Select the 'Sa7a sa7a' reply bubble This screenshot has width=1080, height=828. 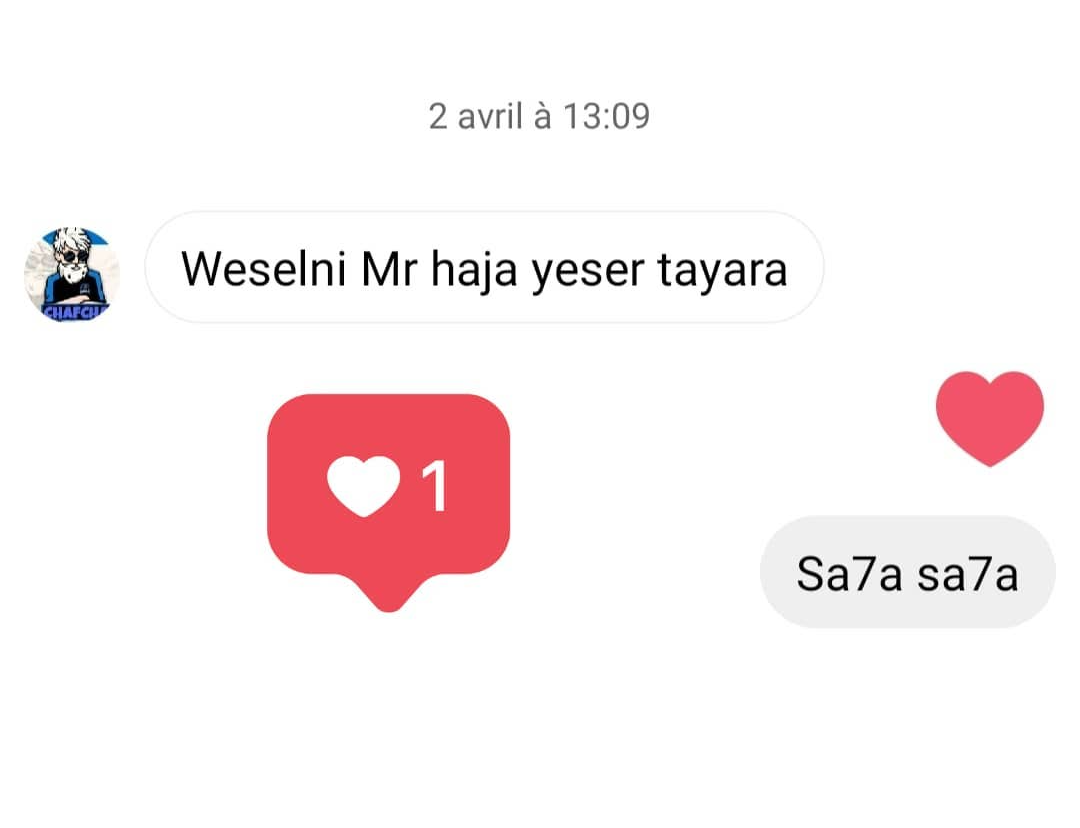tap(907, 572)
